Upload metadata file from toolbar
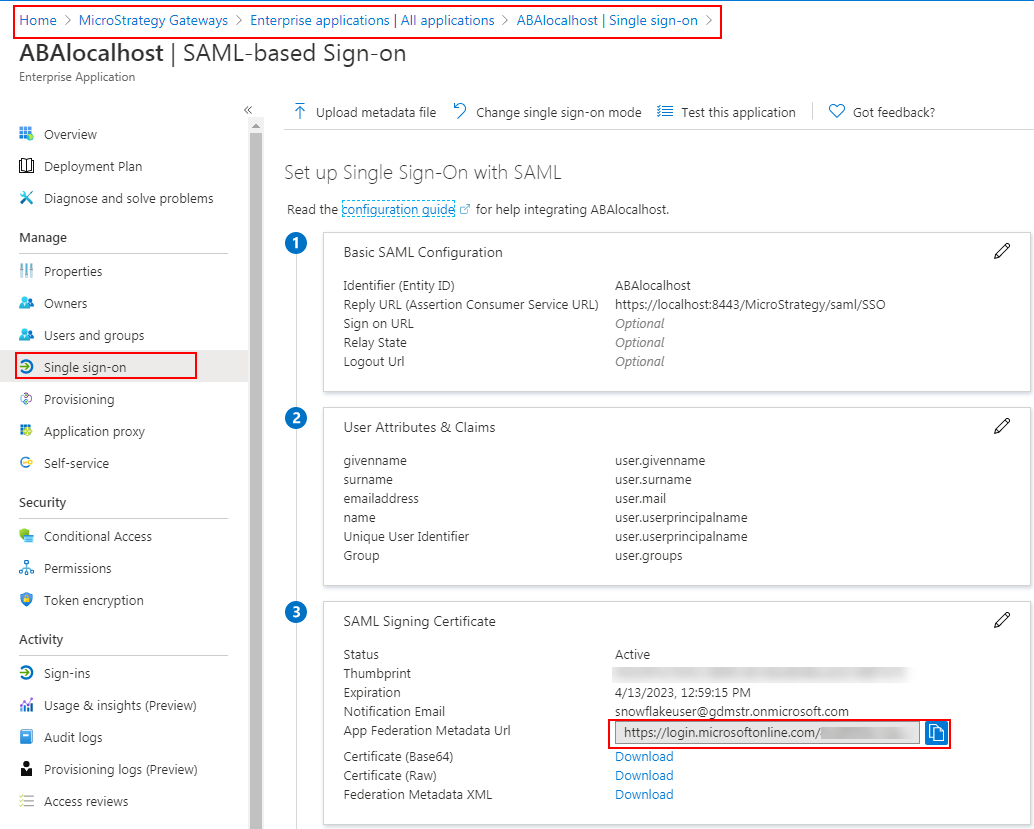The height and width of the screenshot is (829, 1034). point(365,112)
